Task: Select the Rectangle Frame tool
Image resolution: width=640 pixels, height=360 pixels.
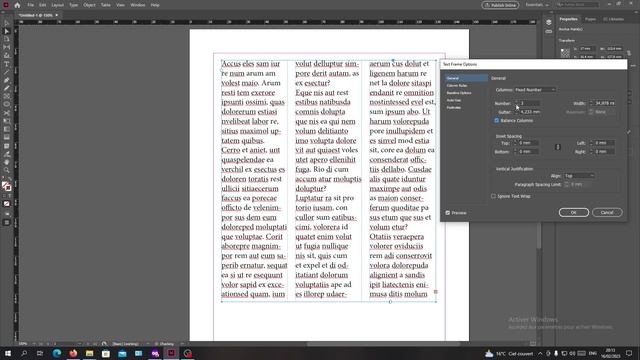Action: pyautogui.click(x=7, y=97)
